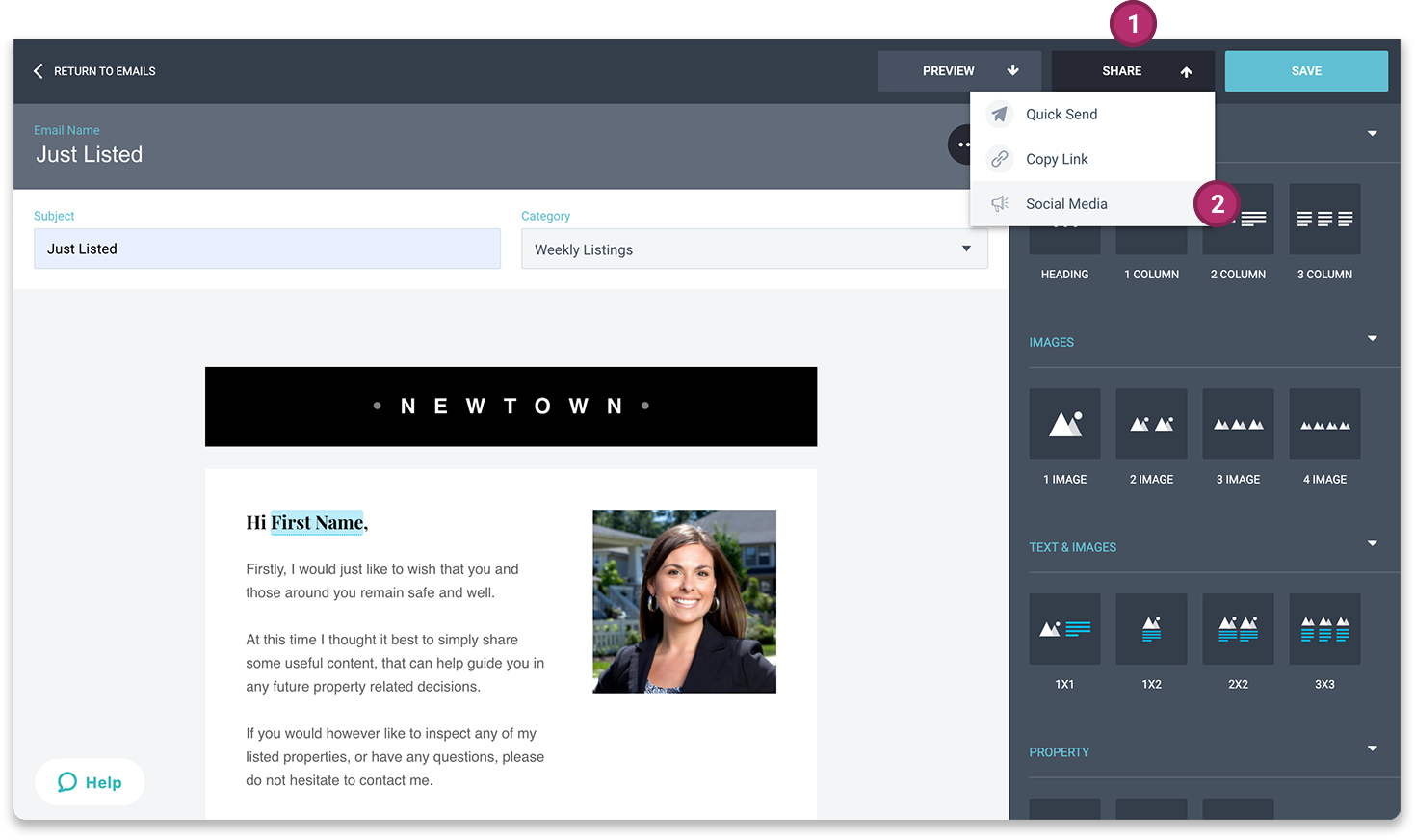Collapse the Text & Images section
Screen dimensions: 1415x840
(1372, 543)
